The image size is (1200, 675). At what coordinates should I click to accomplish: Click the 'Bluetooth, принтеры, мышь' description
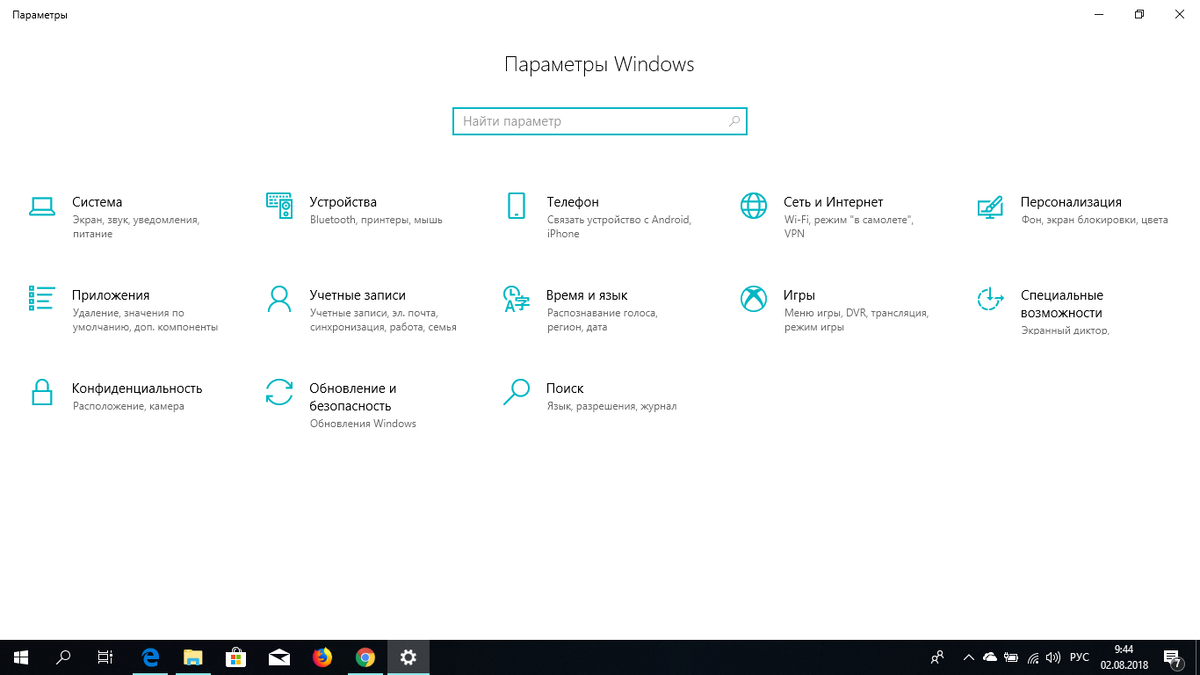pos(376,220)
